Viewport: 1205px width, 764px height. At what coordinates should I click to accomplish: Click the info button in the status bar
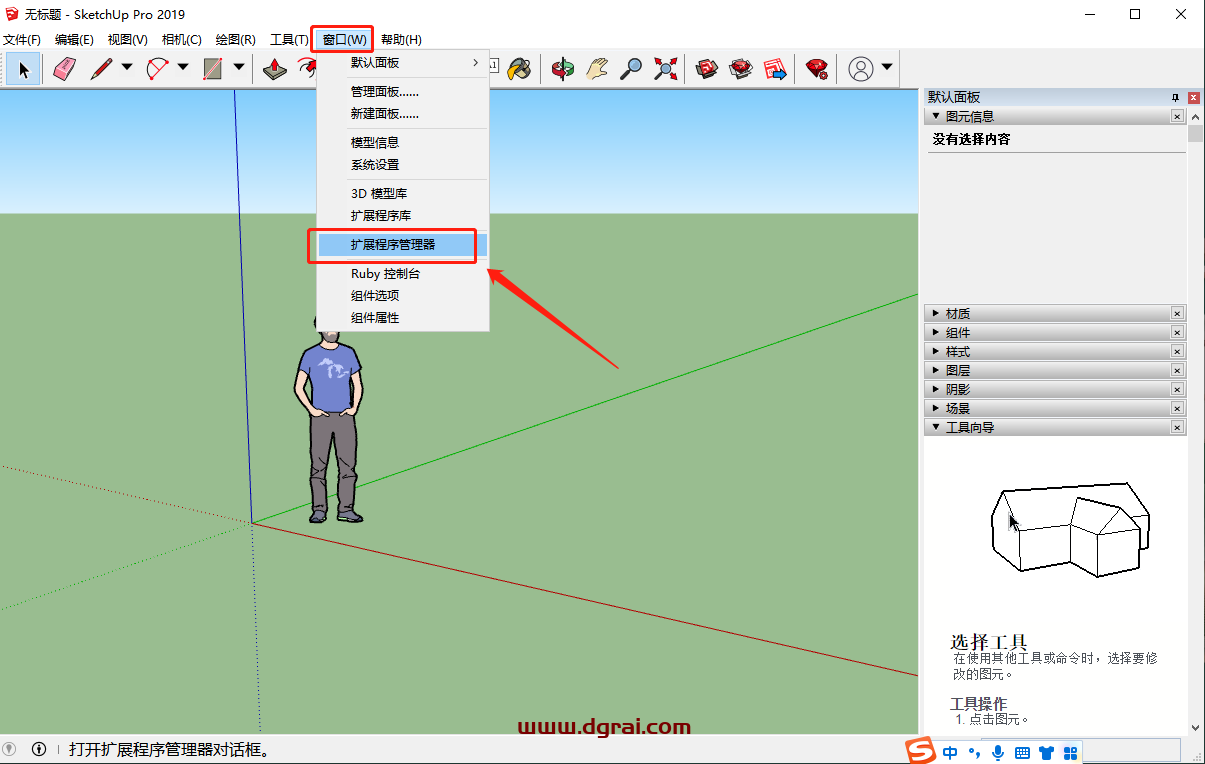tap(38, 748)
